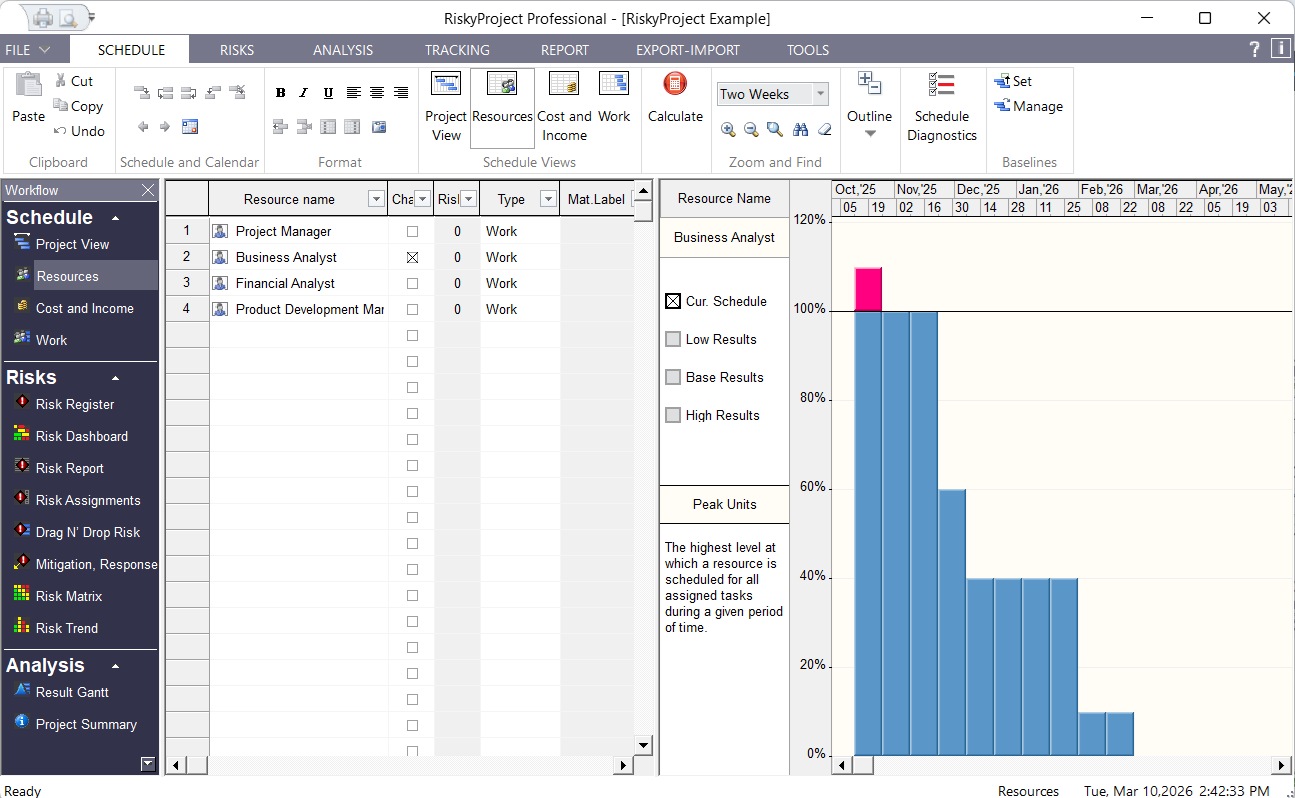
Task: Enable the Low Results checkbox
Action: click(673, 339)
